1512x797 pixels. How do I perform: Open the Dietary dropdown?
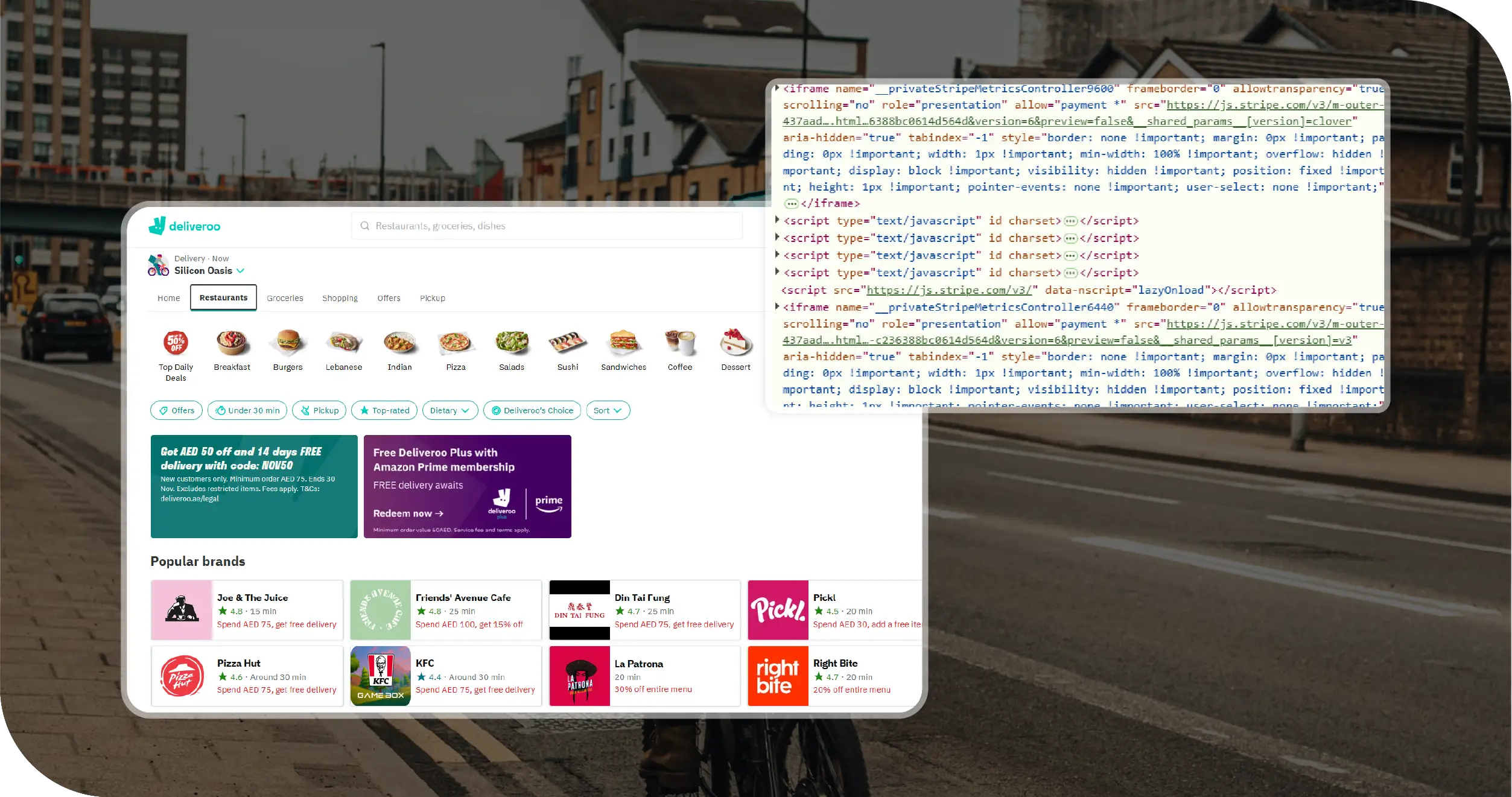click(x=449, y=410)
